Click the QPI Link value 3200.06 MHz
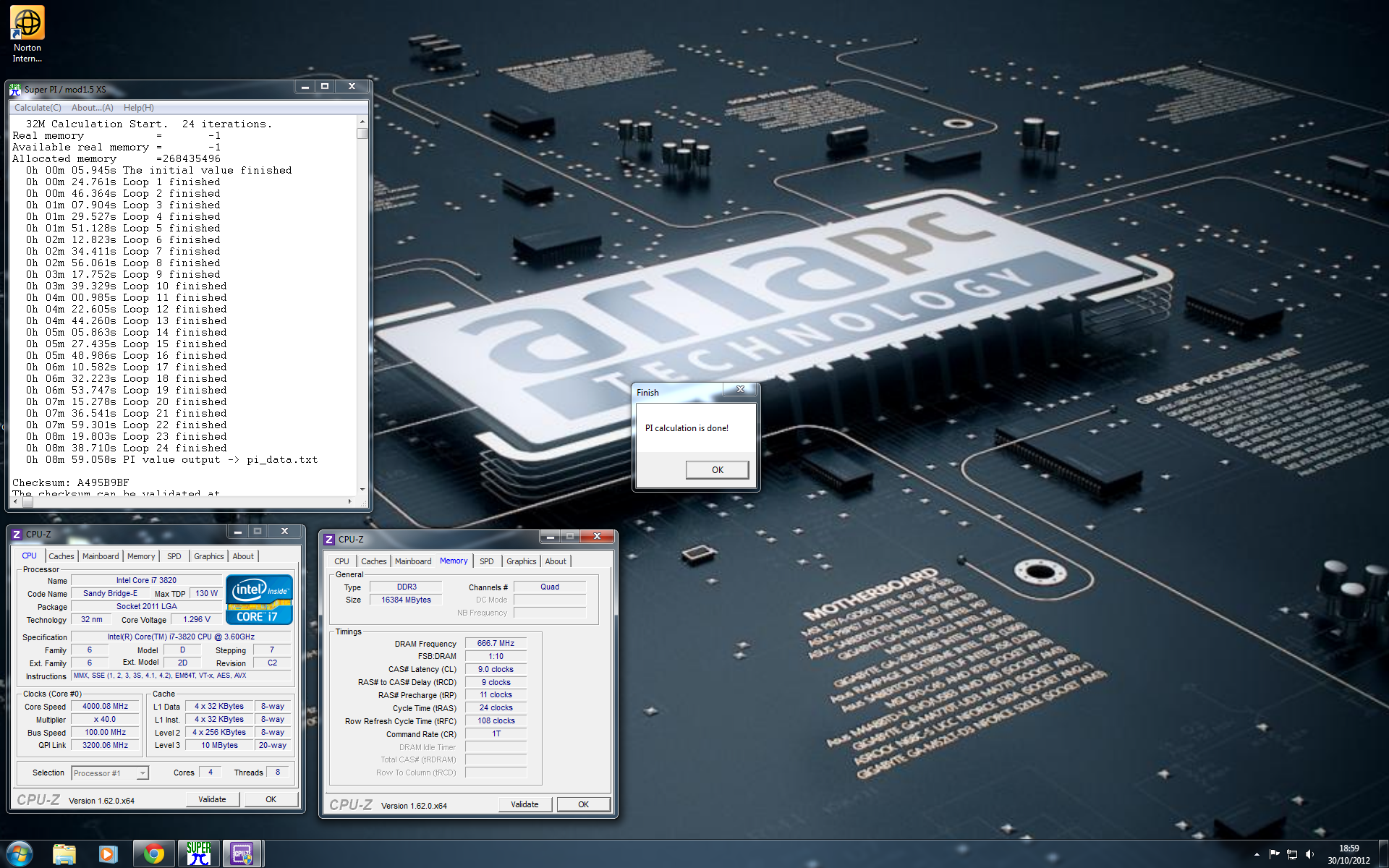Image resolution: width=1389 pixels, height=868 pixels. (x=105, y=746)
